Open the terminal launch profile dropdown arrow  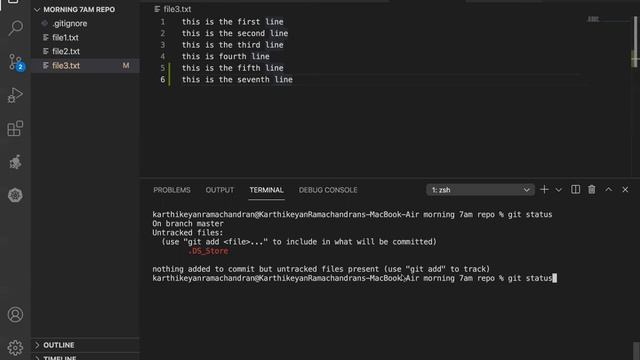[558, 190]
